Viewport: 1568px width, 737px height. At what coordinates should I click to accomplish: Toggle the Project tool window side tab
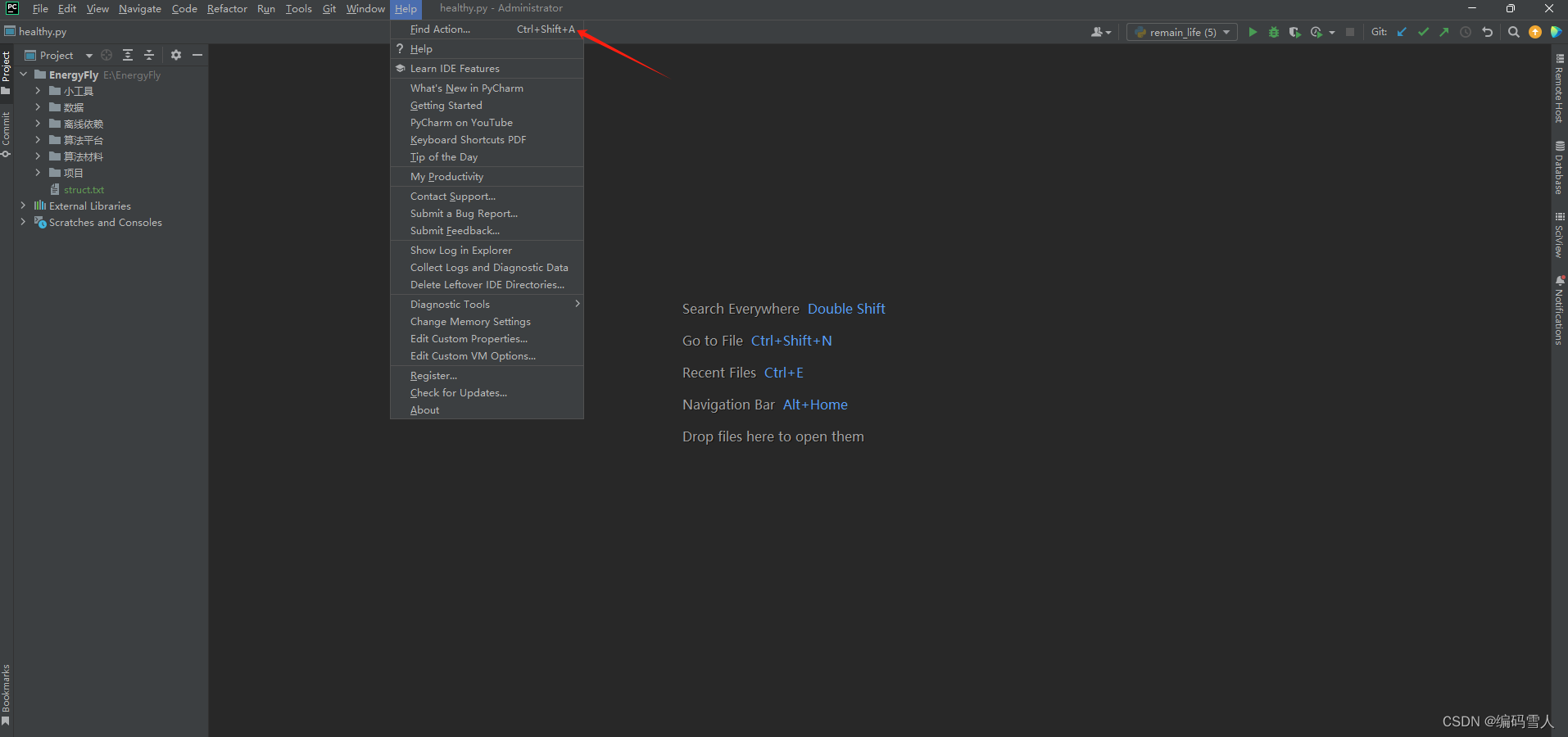6,72
